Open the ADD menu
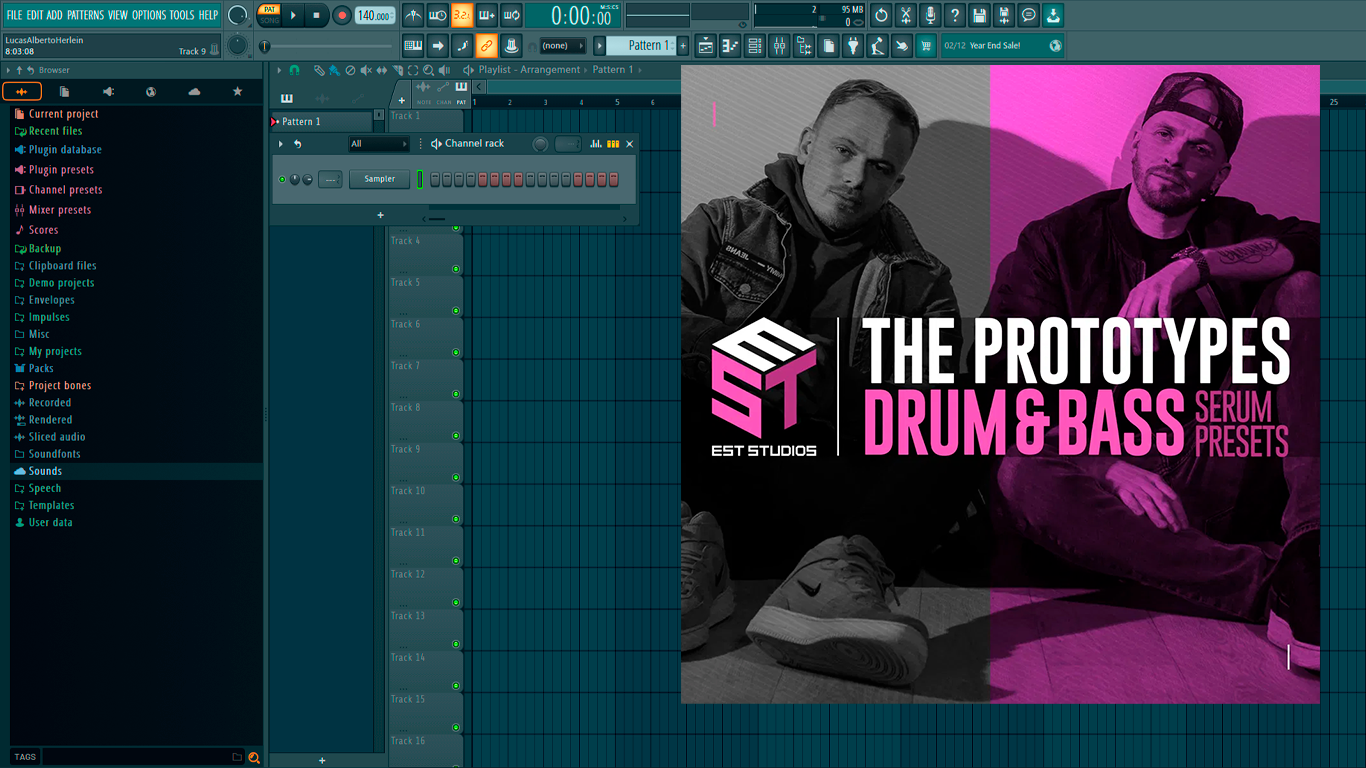Viewport: 1366px width, 768px height. (x=55, y=15)
